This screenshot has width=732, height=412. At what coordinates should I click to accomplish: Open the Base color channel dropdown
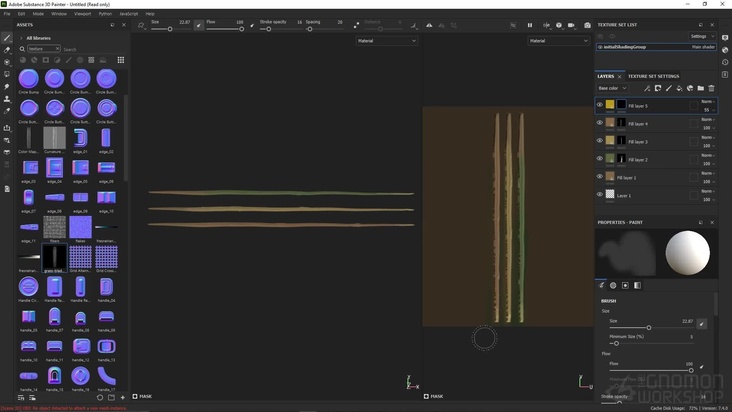612,88
